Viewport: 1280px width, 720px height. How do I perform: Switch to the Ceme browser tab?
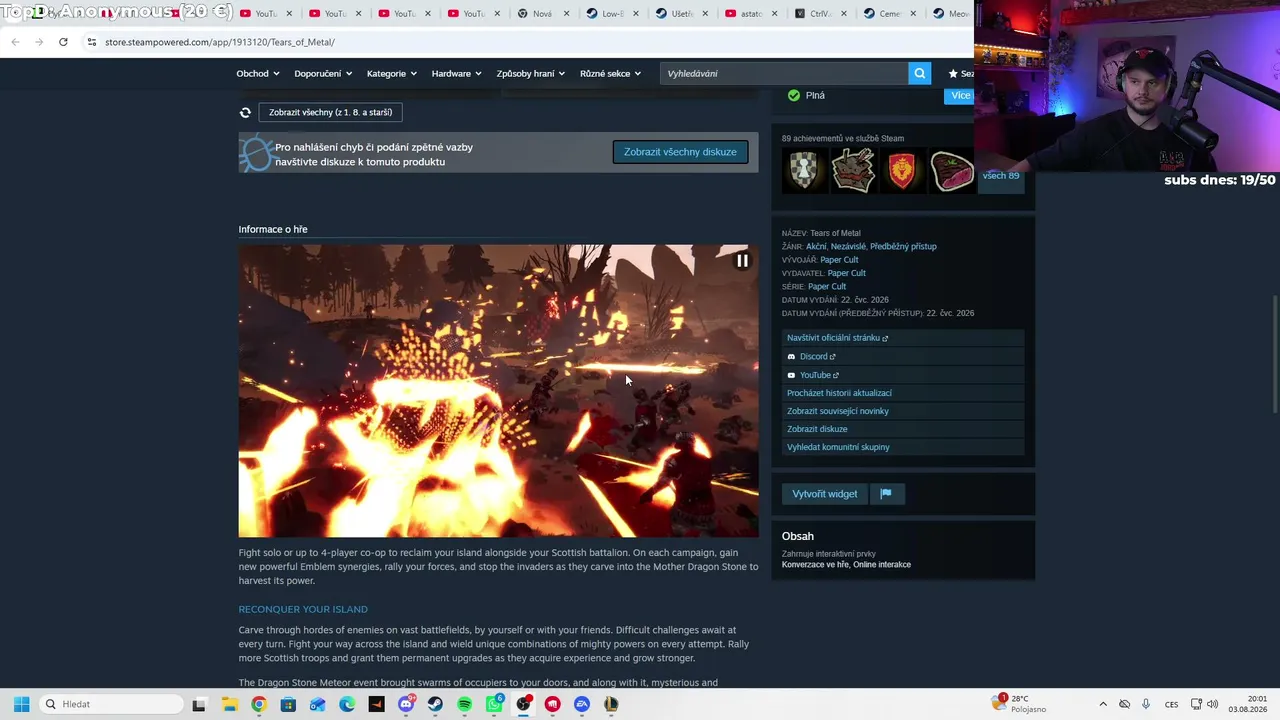(888, 14)
